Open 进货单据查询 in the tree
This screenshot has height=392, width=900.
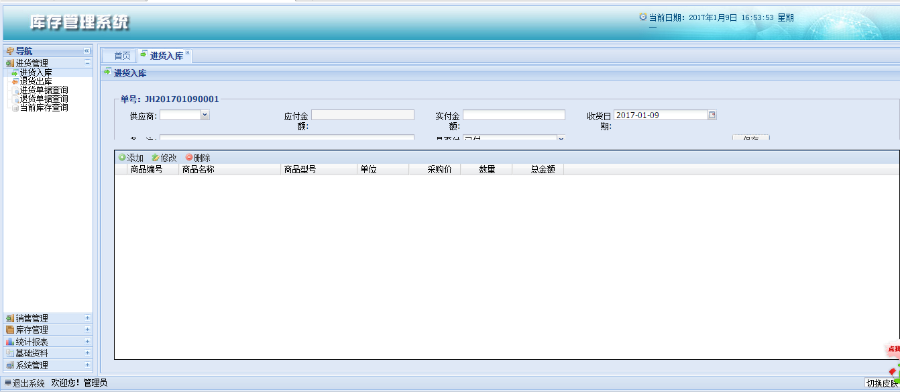[x=44, y=90]
